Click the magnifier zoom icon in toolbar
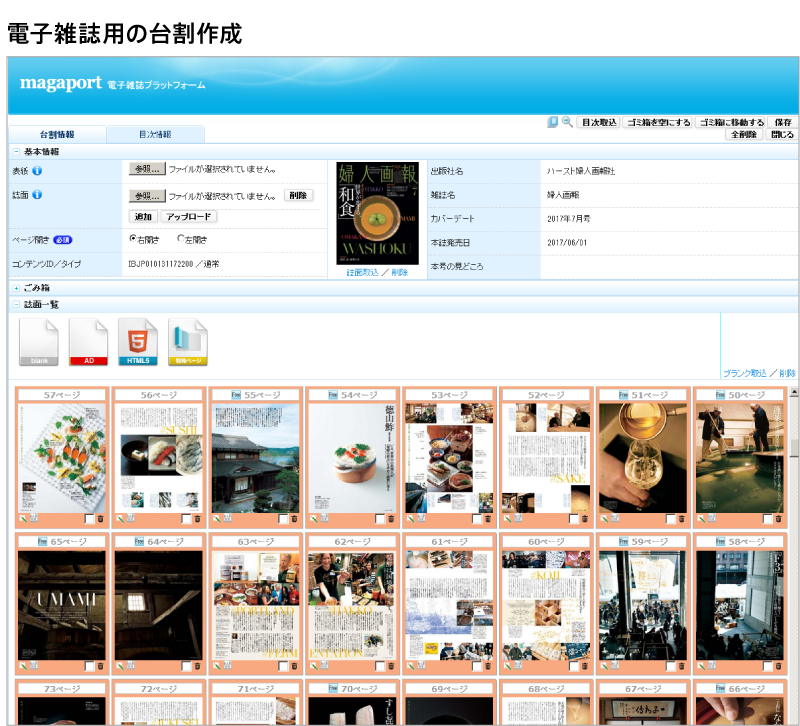Screen dimensions: 800x726 (x=567, y=122)
